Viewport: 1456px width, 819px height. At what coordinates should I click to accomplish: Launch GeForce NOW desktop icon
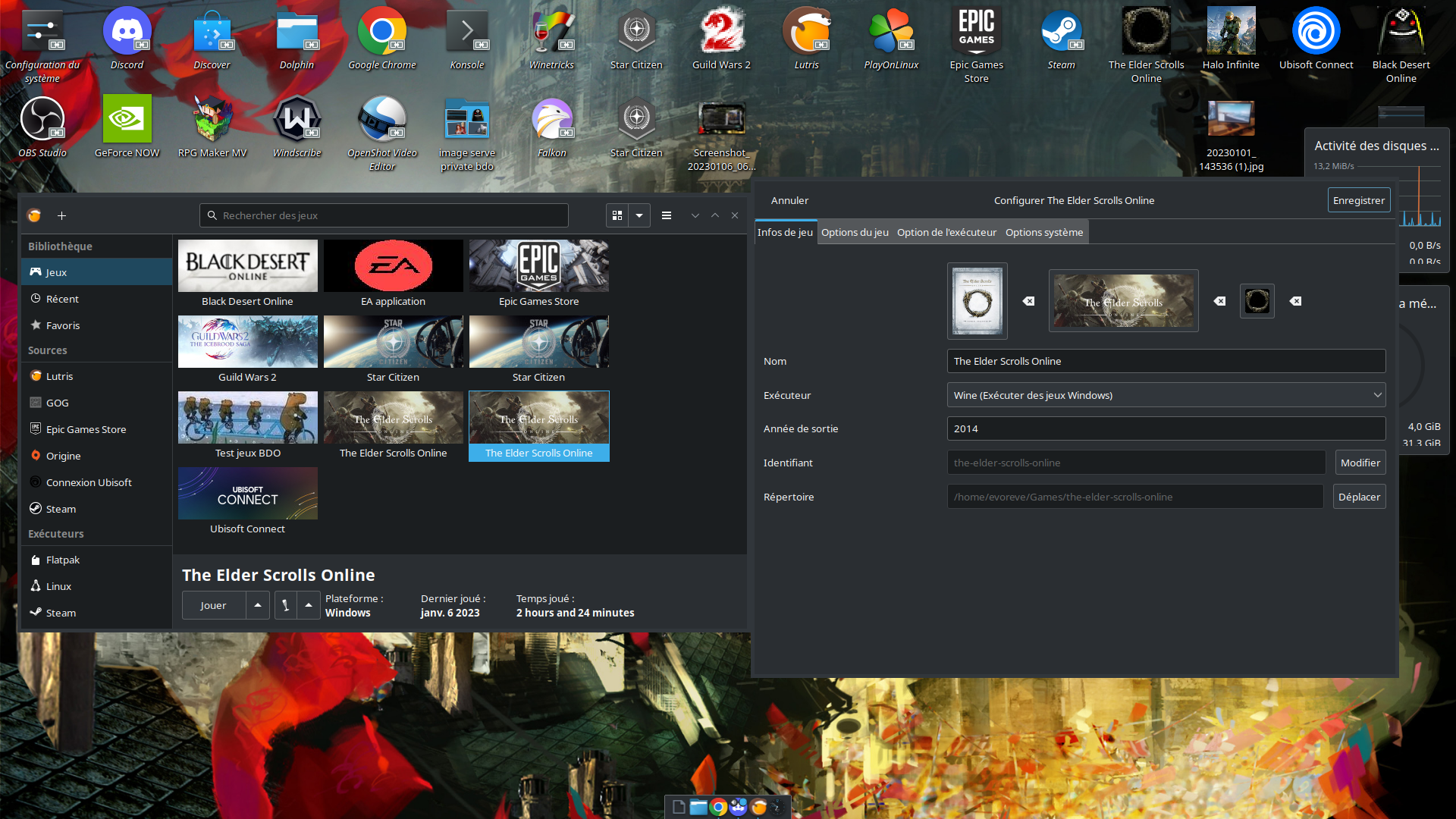(127, 126)
